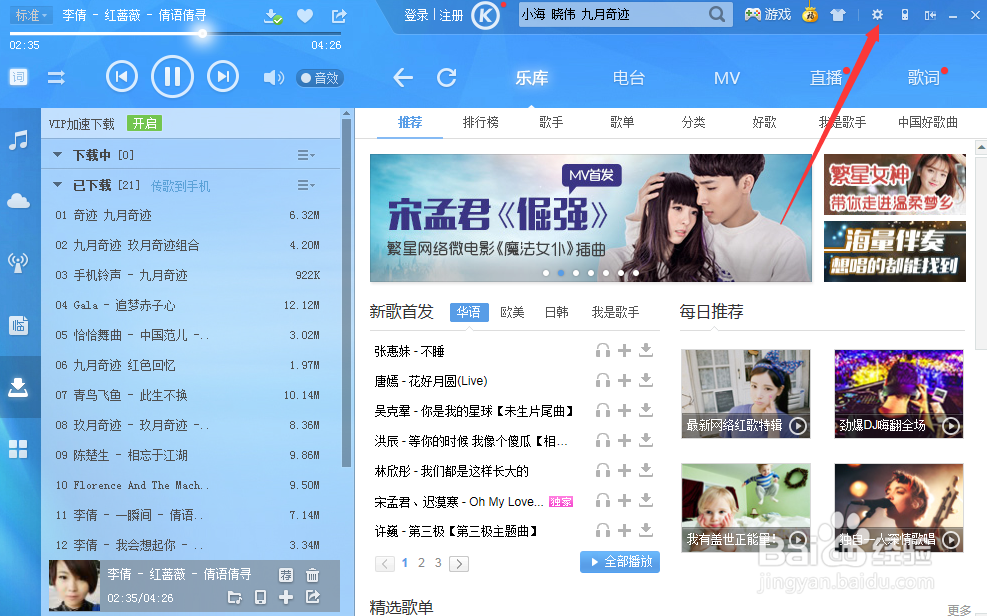This screenshot has height=616, width=987.
Task: Open the desktop lyrics 词 icon
Action: coord(18,77)
